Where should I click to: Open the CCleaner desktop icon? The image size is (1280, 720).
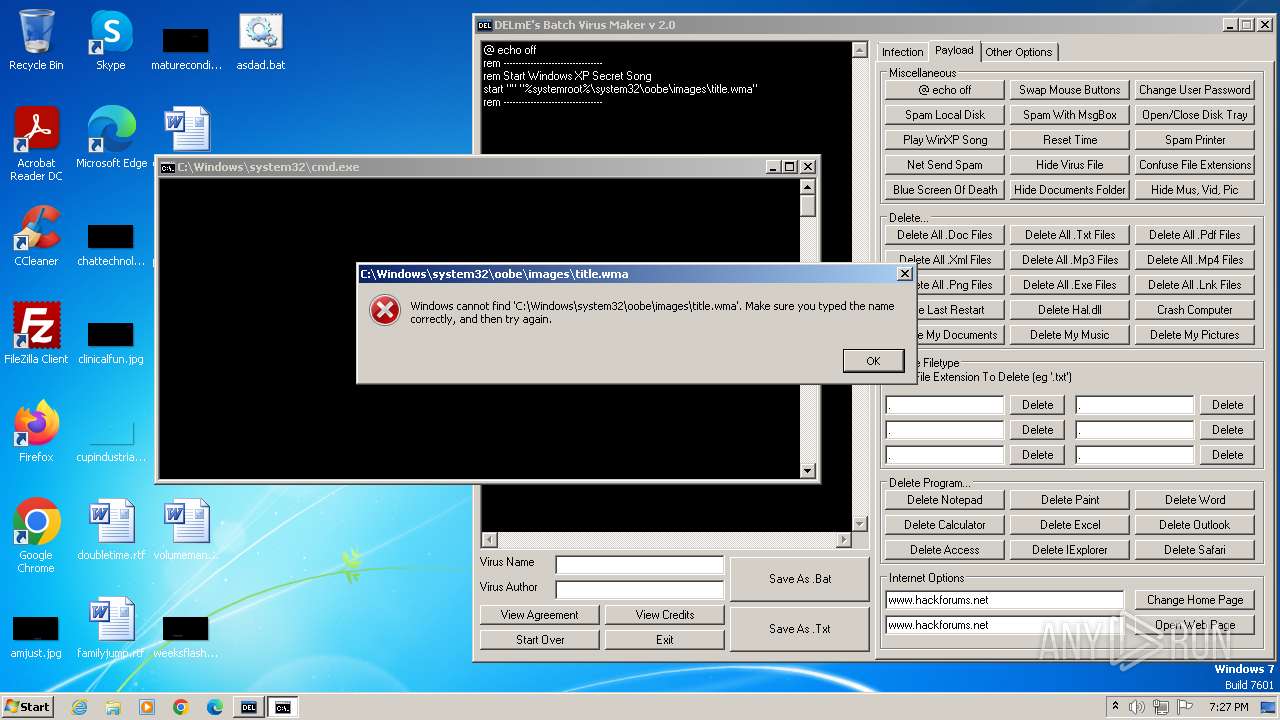pyautogui.click(x=36, y=236)
